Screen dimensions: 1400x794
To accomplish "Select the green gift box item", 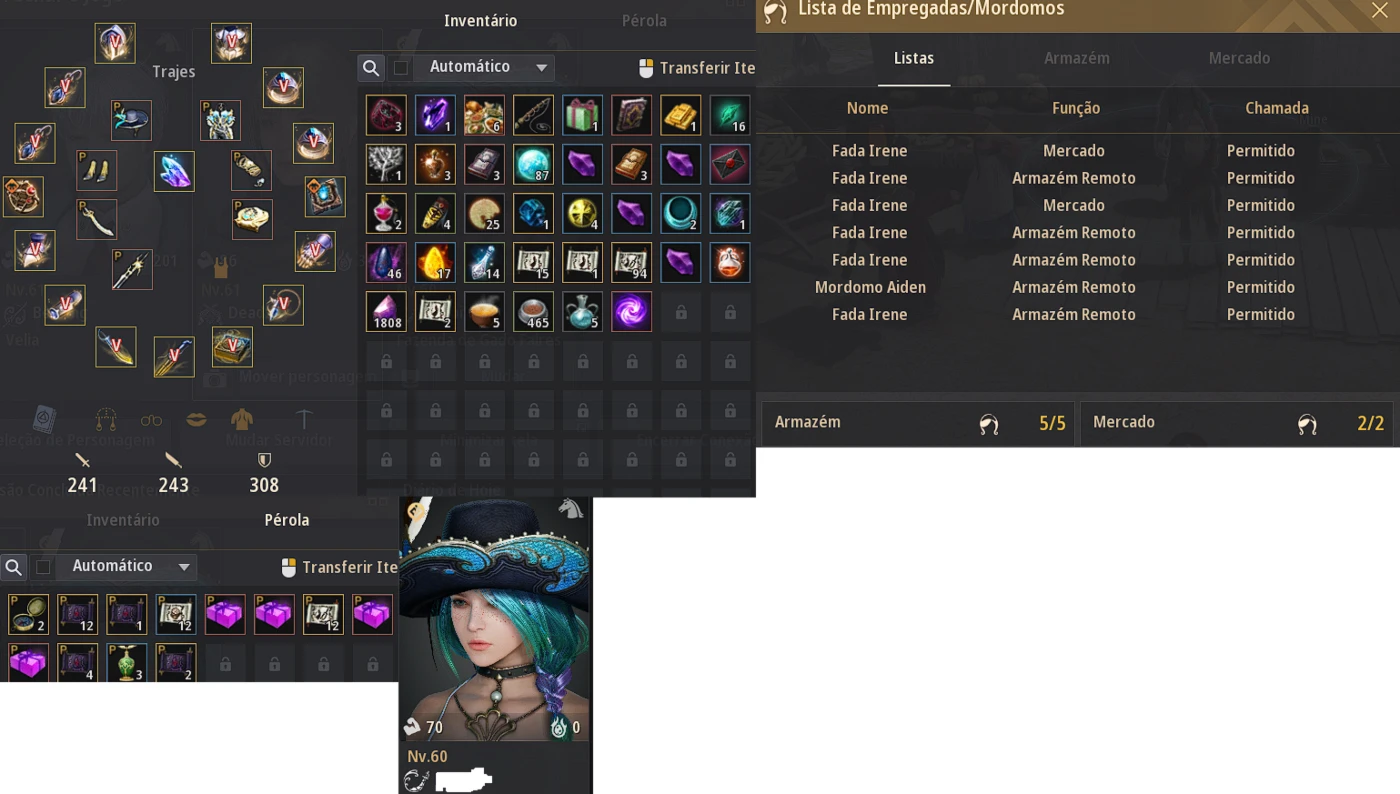I will [x=582, y=115].
